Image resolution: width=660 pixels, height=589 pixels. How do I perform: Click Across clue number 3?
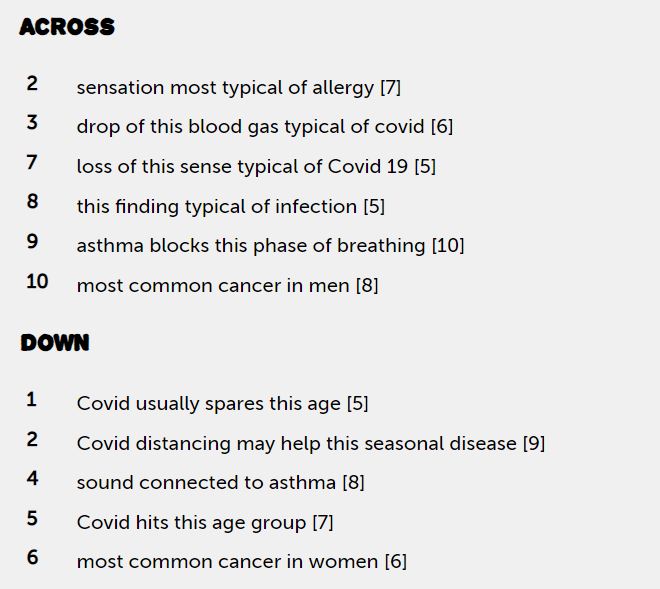point(32,124)
